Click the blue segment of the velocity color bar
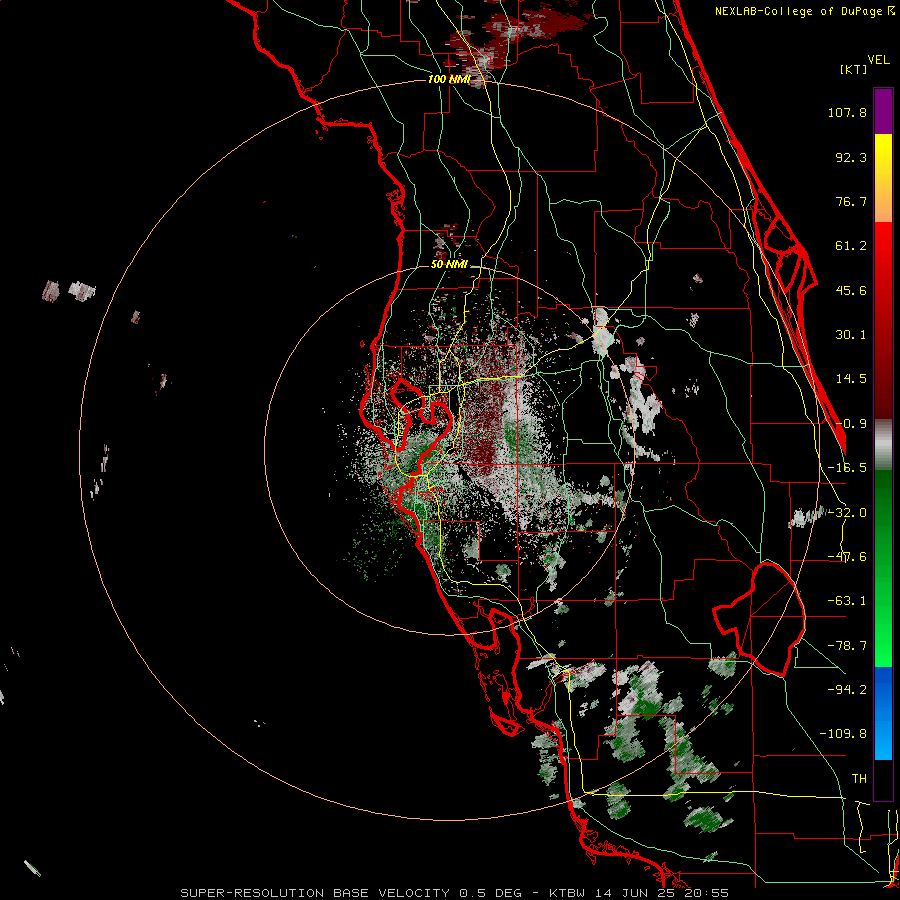This screenshot has height=900, width=900. pos(883,713)
